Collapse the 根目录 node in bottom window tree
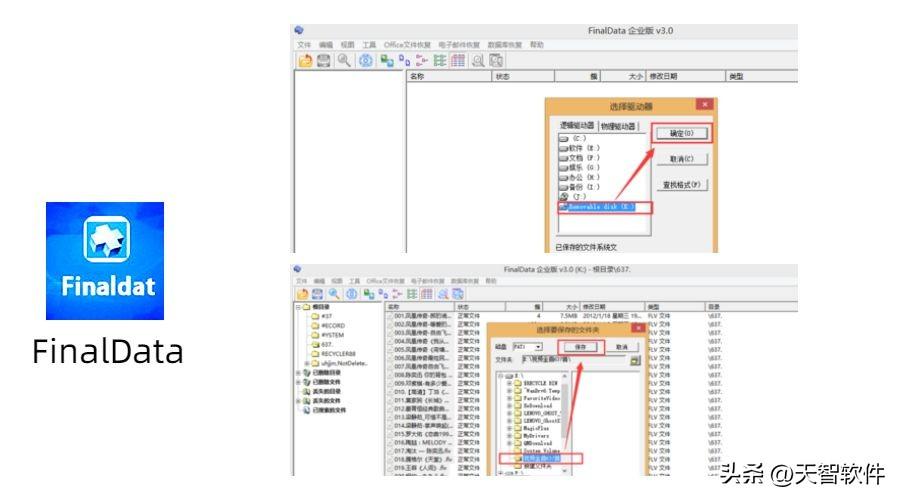This screenshot has height=500, width=900. [298, 307]
